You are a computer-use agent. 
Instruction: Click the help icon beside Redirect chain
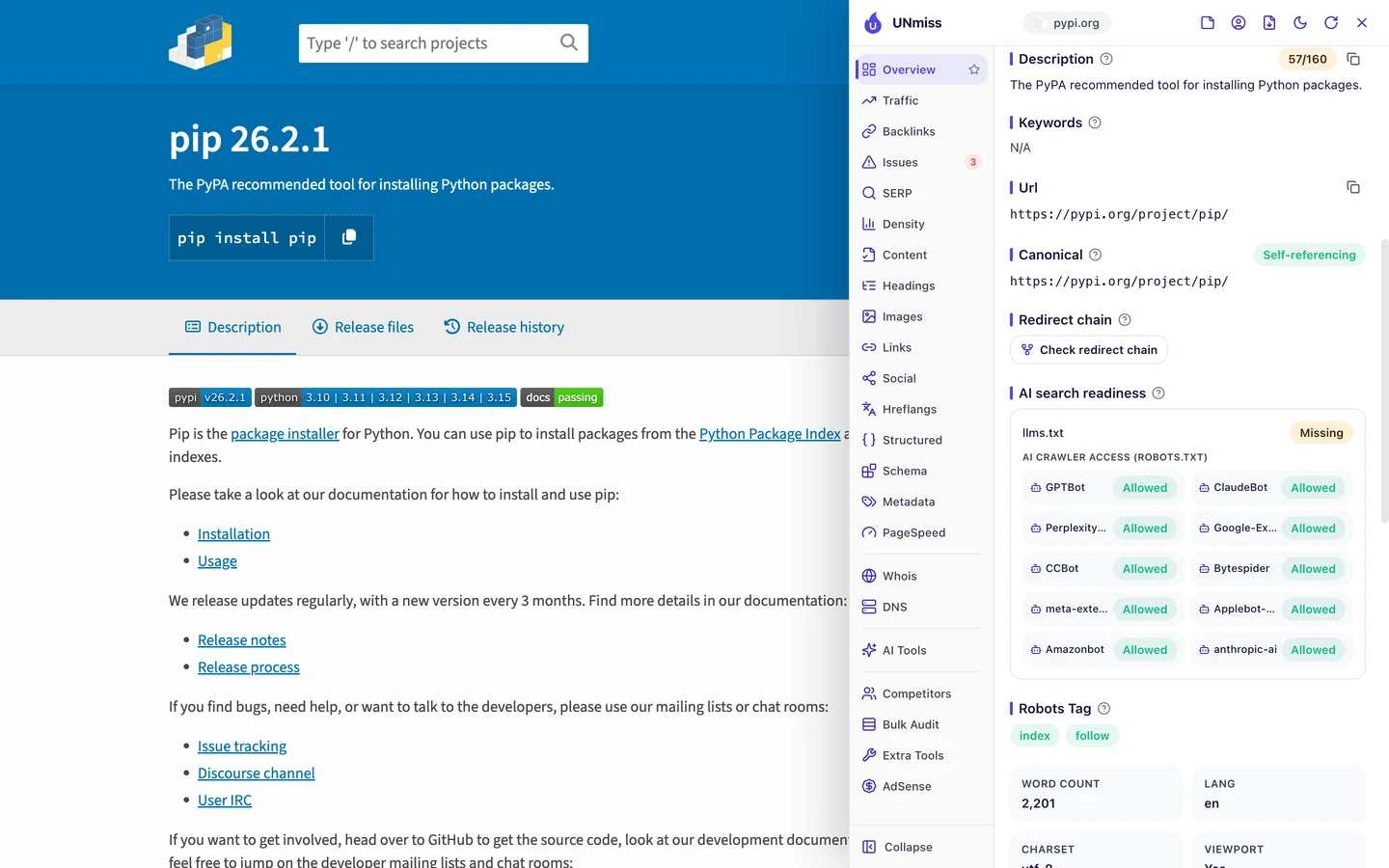point(1125,320)
